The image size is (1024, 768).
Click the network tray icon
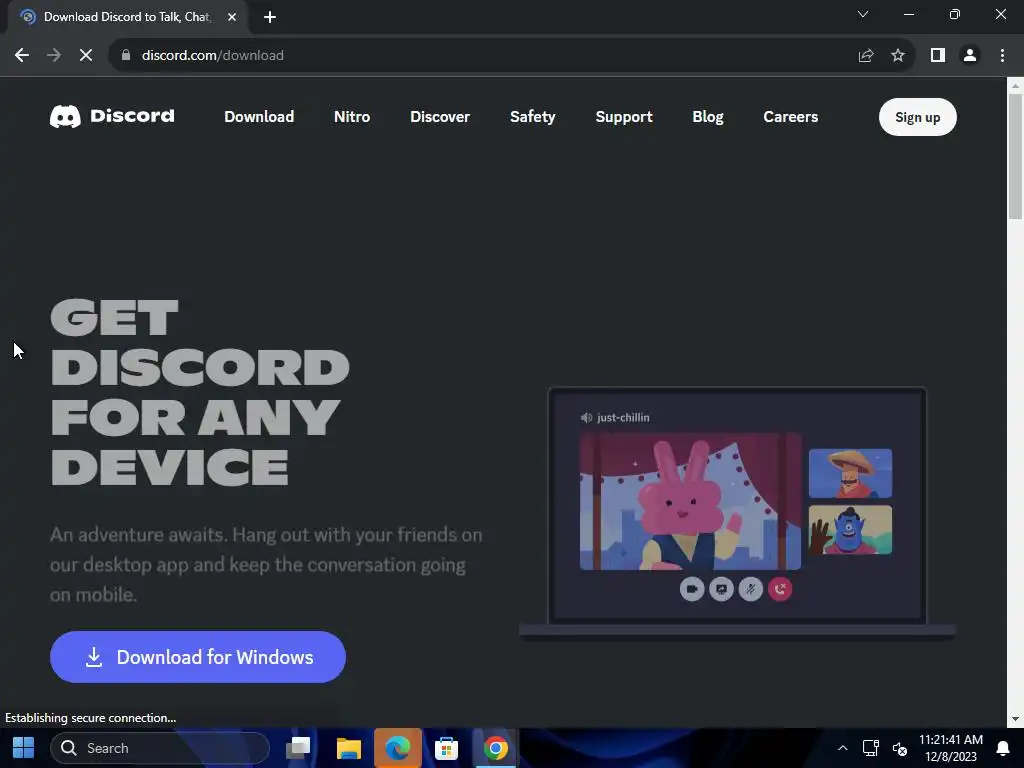pos(871,748)
